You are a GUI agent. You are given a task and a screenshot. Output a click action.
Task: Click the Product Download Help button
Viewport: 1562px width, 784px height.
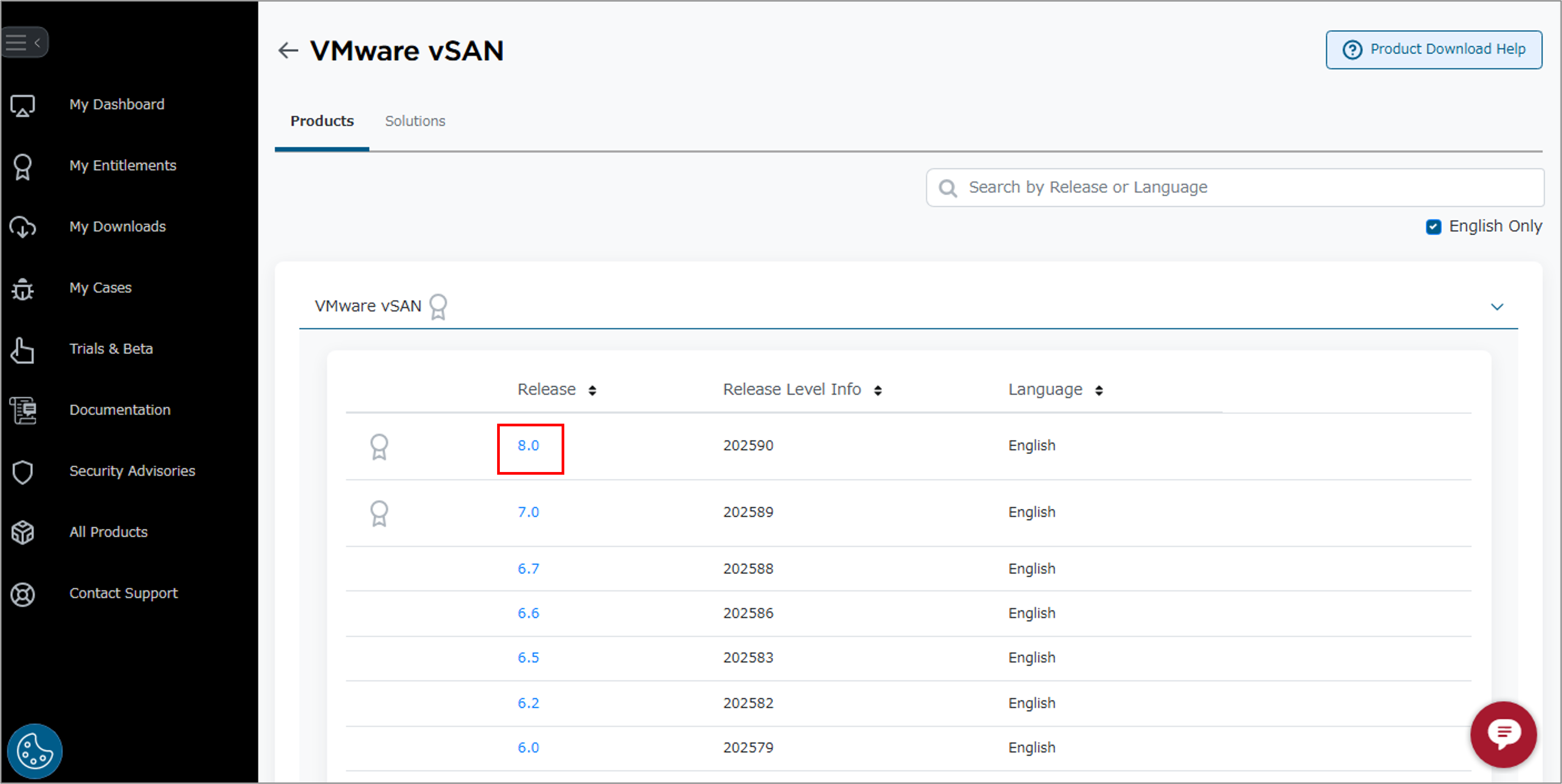click(1433, 50)
